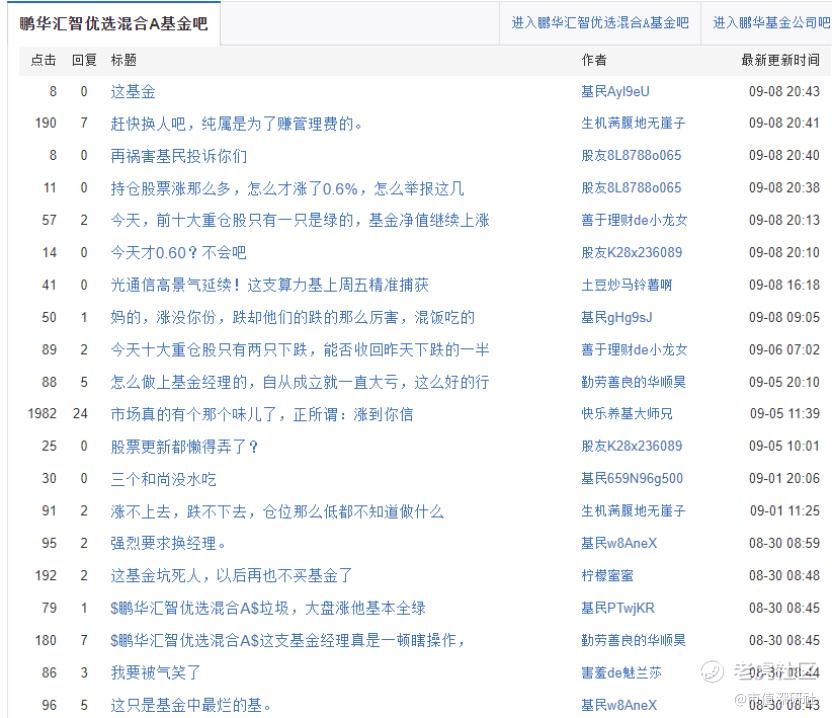View author profile 基民659N96g500
The width and height of the screenshot is (832, 718).
632,479
